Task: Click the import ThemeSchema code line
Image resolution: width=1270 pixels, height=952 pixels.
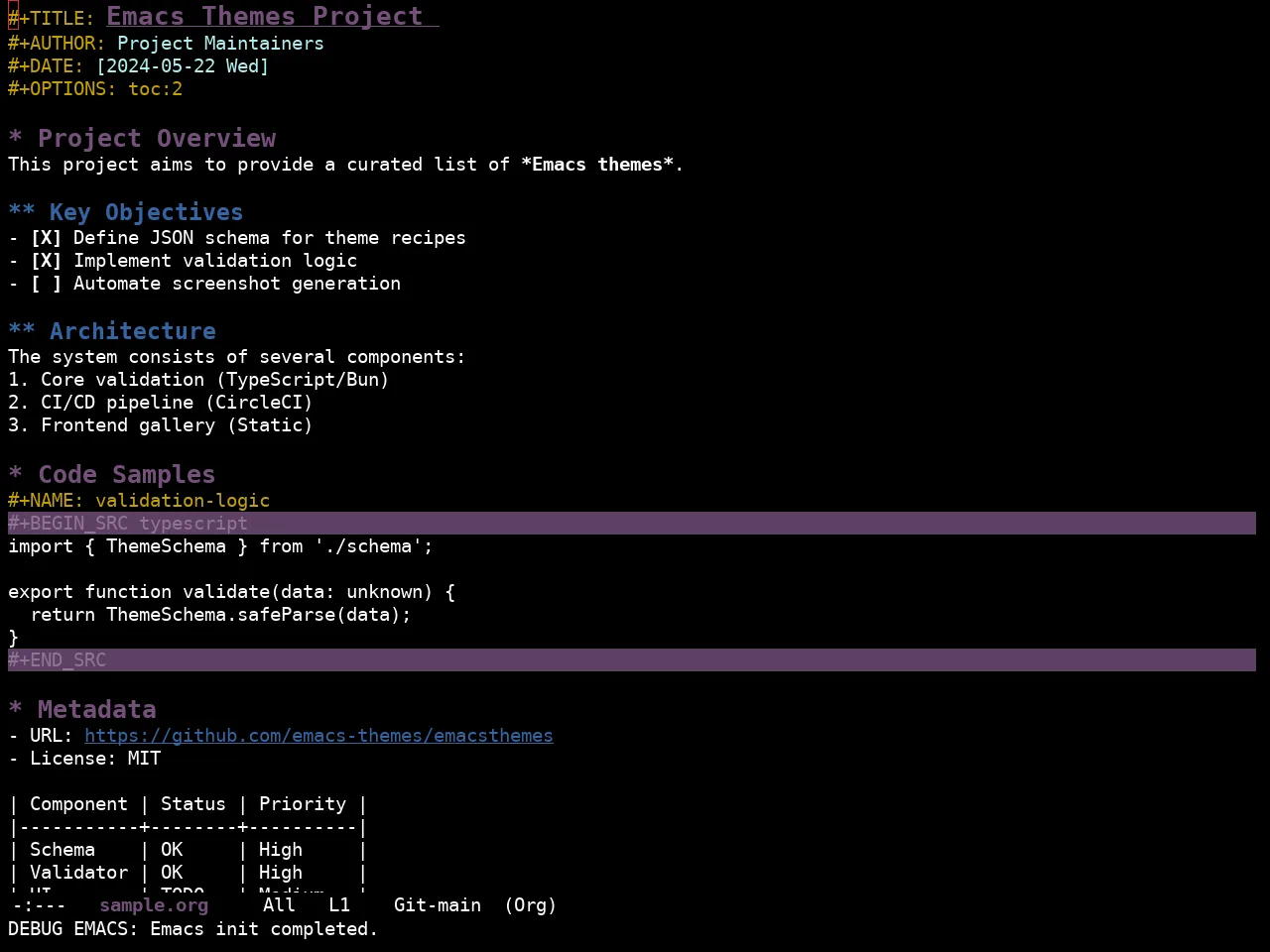Action: point(220,546)
